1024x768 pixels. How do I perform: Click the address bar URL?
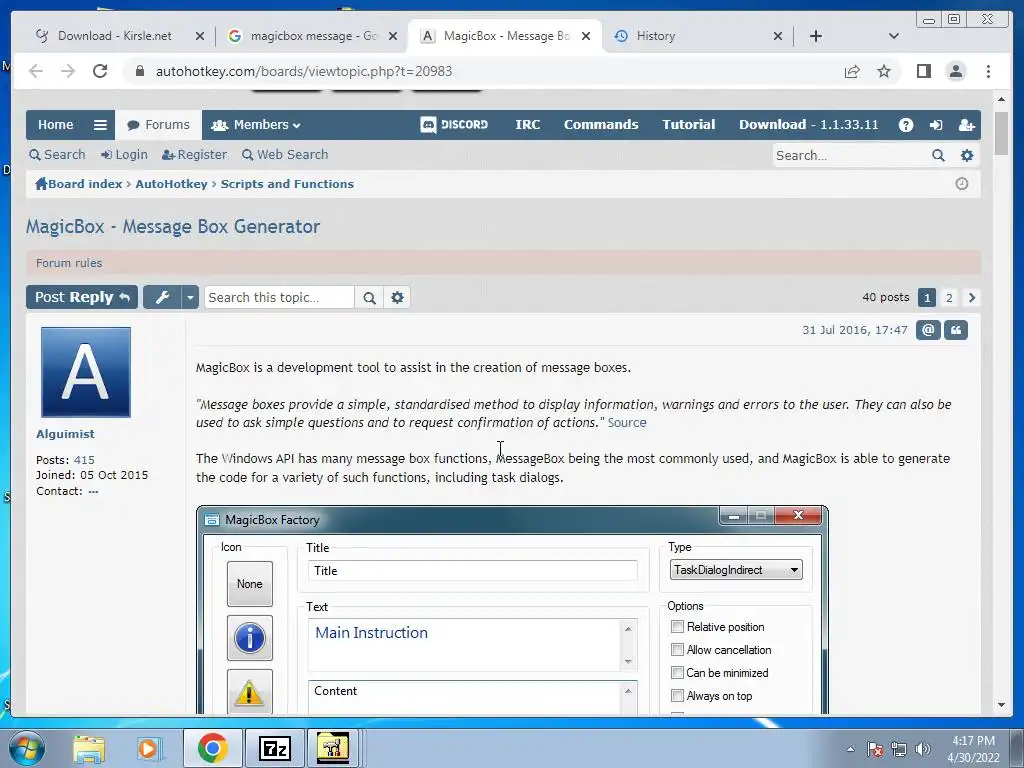(x=304, y=71)
